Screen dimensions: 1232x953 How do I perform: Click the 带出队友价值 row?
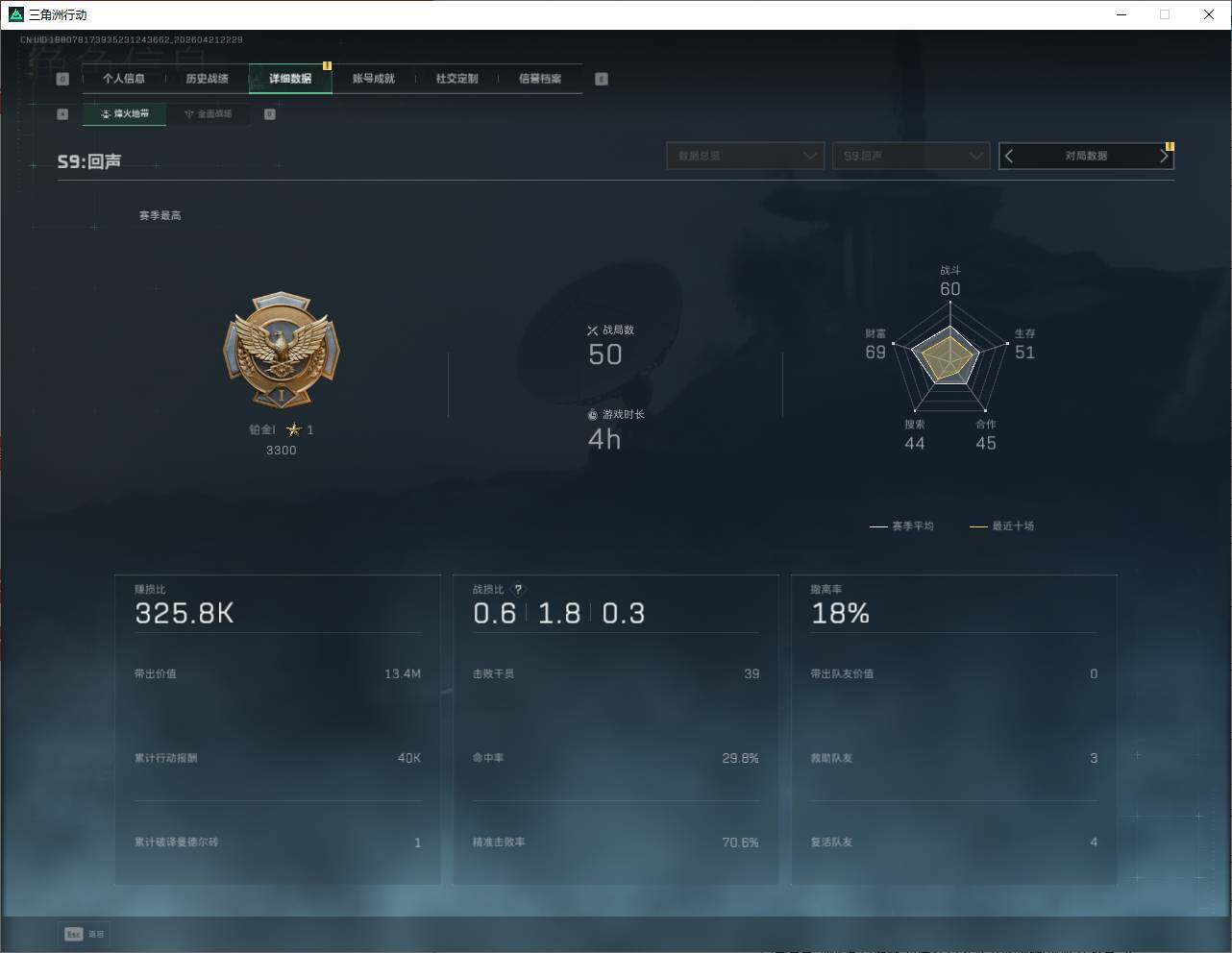954,674
